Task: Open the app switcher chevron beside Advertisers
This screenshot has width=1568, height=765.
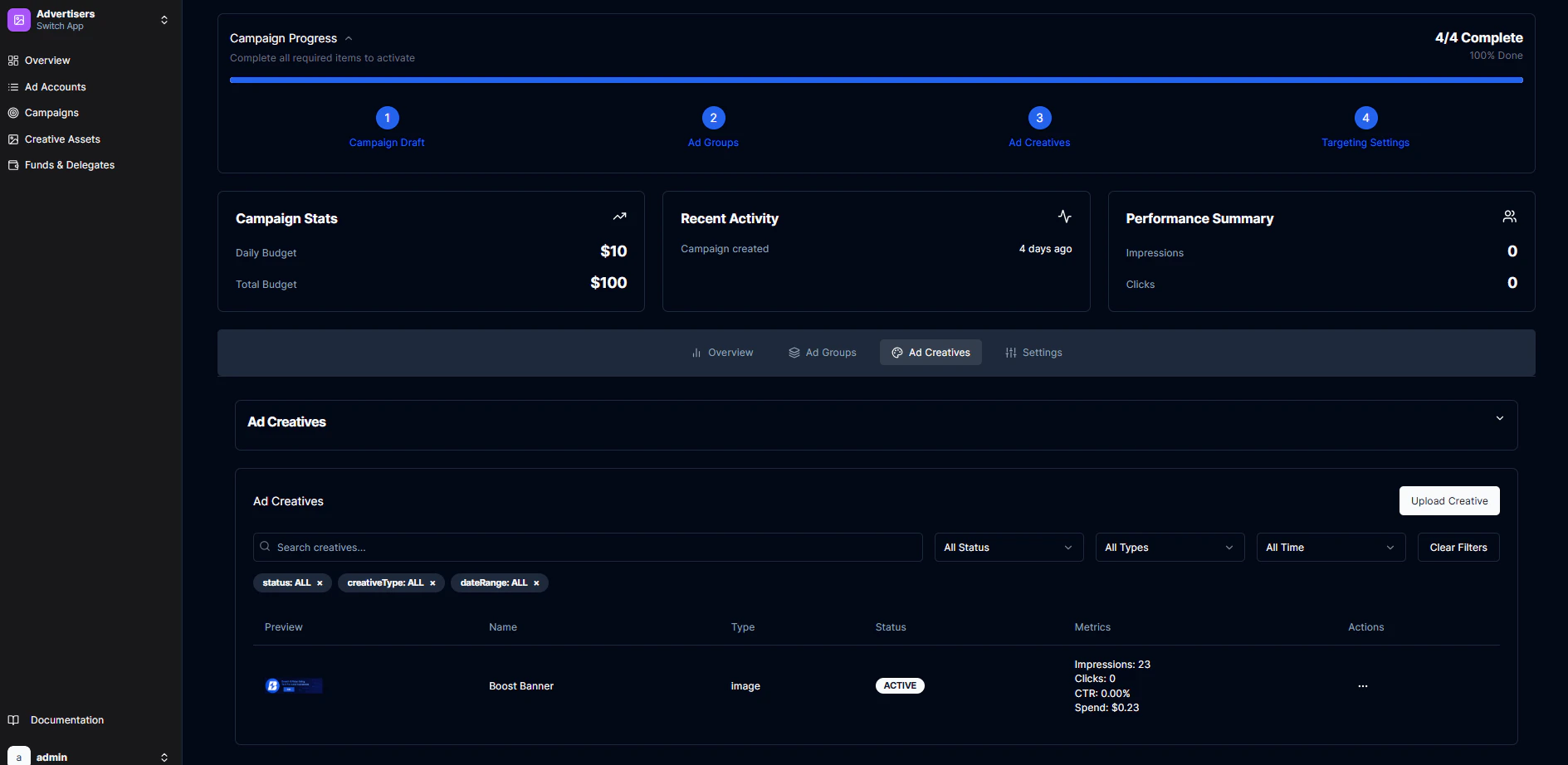Action: coord(164,20)
